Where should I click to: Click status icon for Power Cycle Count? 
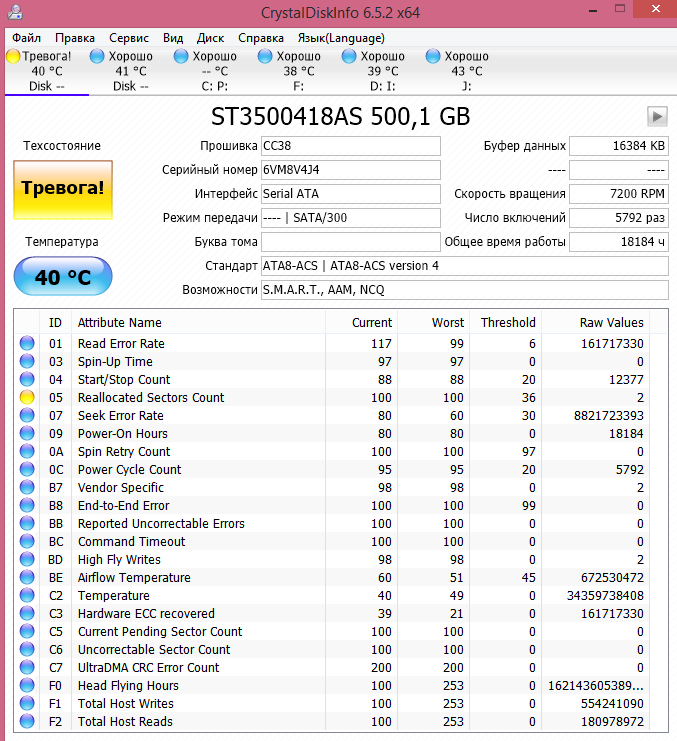(27, 469)
